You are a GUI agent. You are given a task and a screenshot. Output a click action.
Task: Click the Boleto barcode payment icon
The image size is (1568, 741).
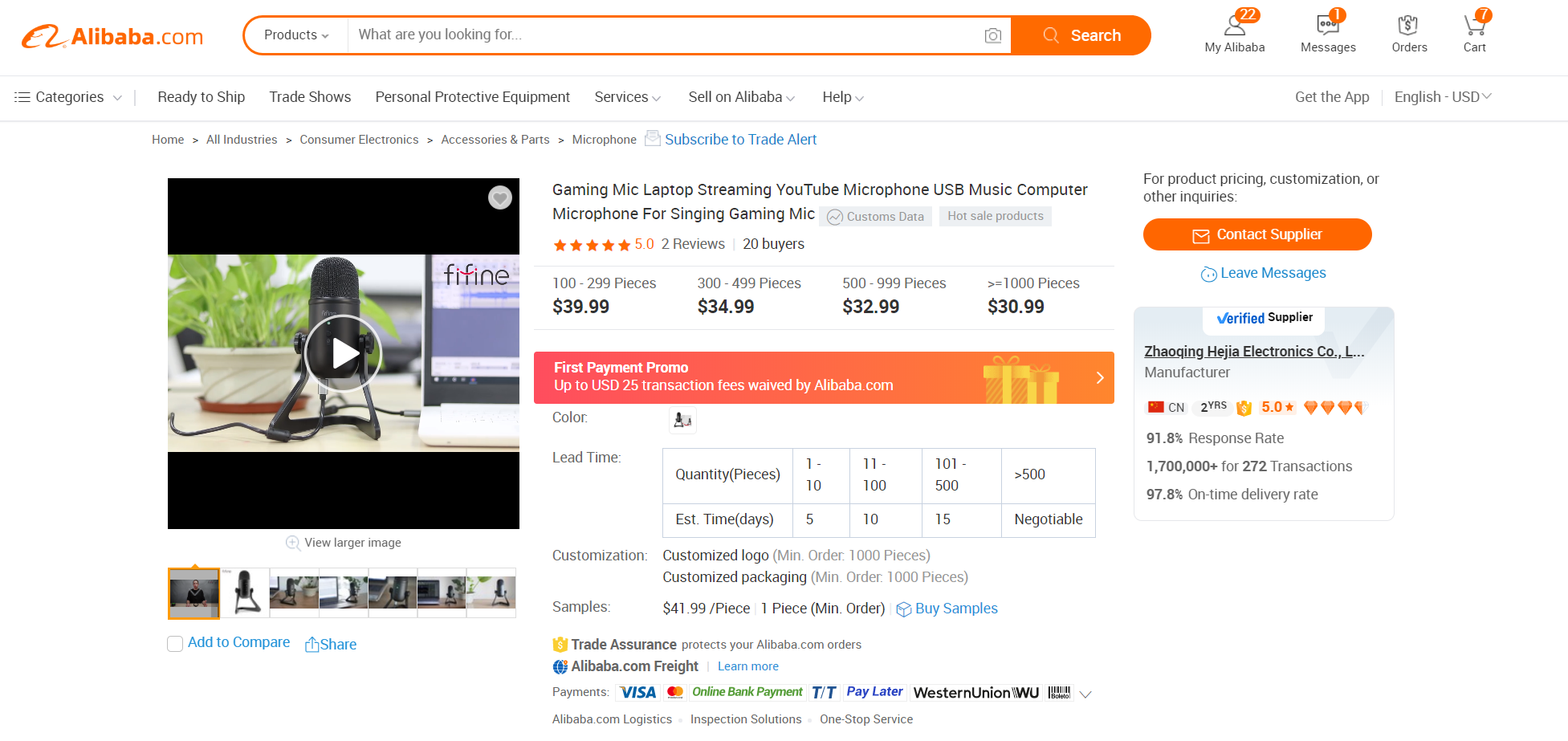point(1059,693)
